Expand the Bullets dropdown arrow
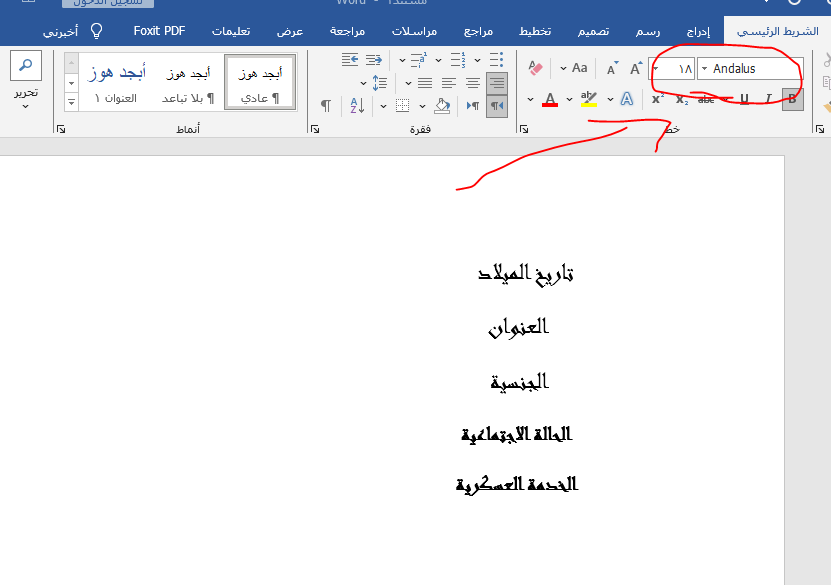 478,60
